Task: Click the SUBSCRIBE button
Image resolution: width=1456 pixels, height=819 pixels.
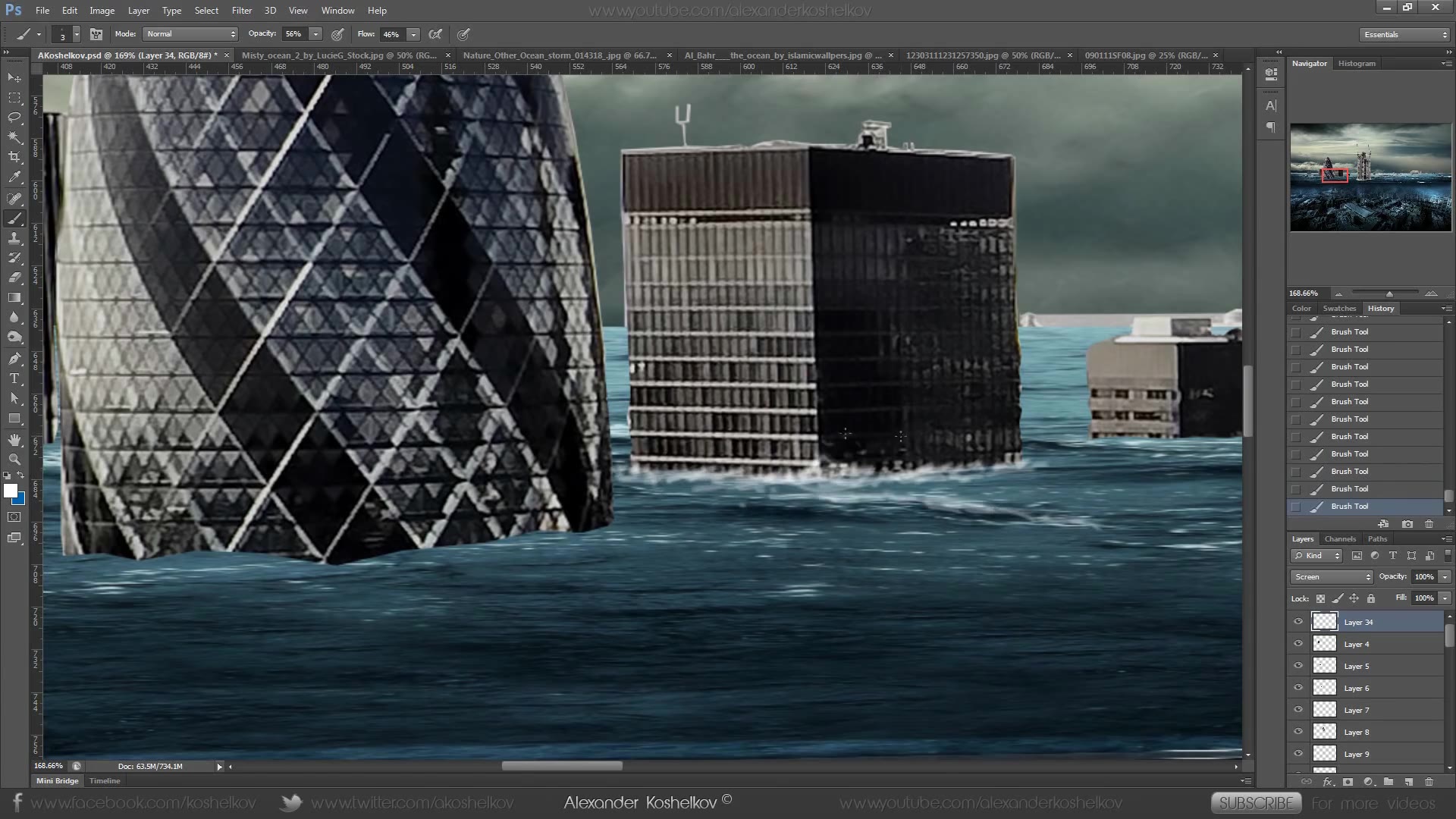Action: pyautogui.click(x=1256, y=802)
